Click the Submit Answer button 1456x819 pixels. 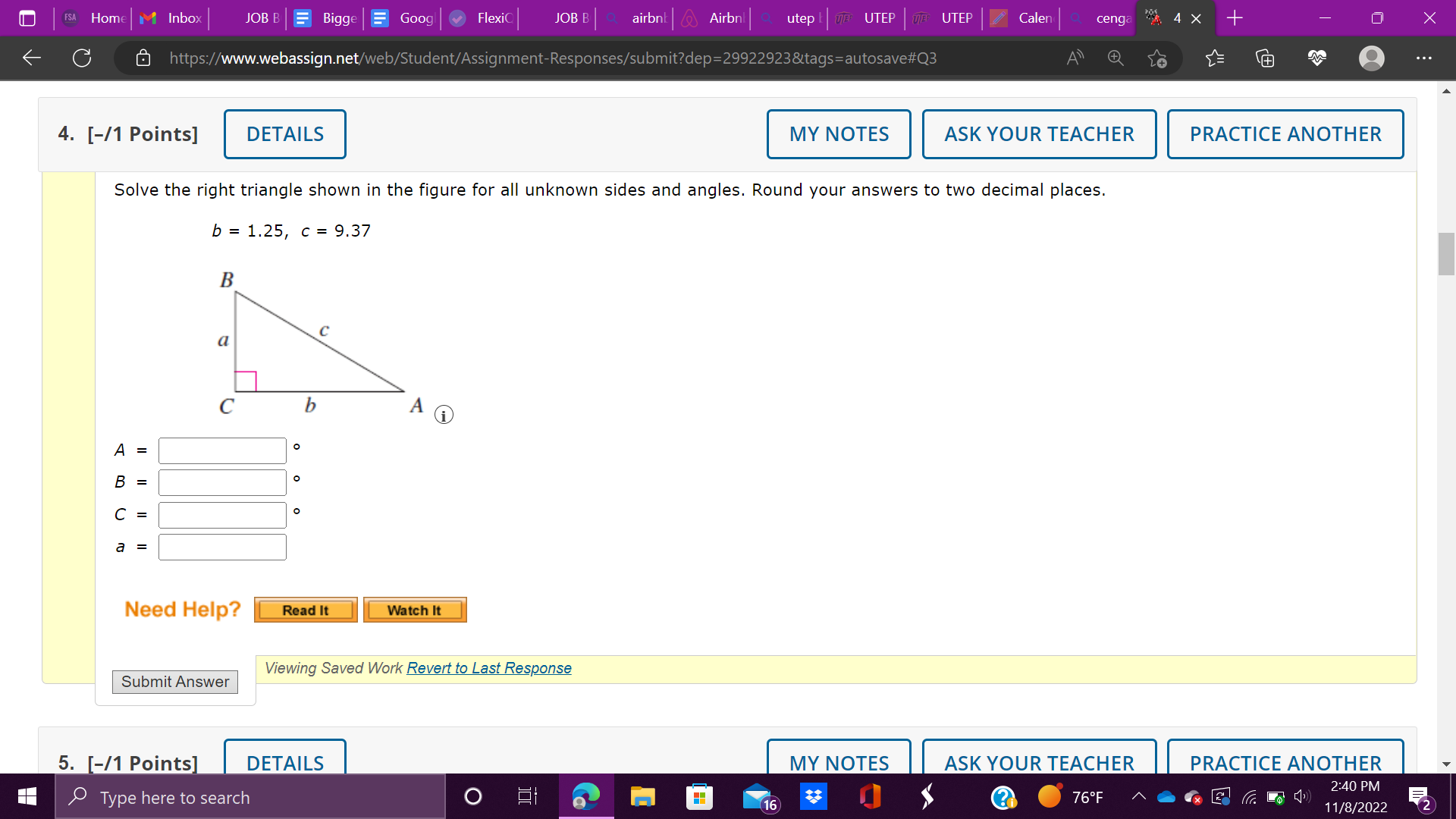175,682
